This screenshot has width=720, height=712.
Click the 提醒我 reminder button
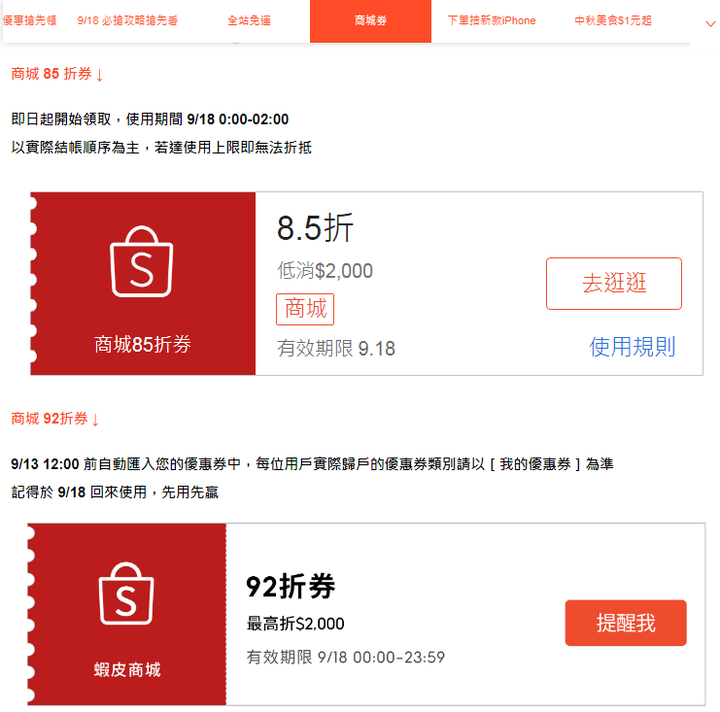point(626,623)
